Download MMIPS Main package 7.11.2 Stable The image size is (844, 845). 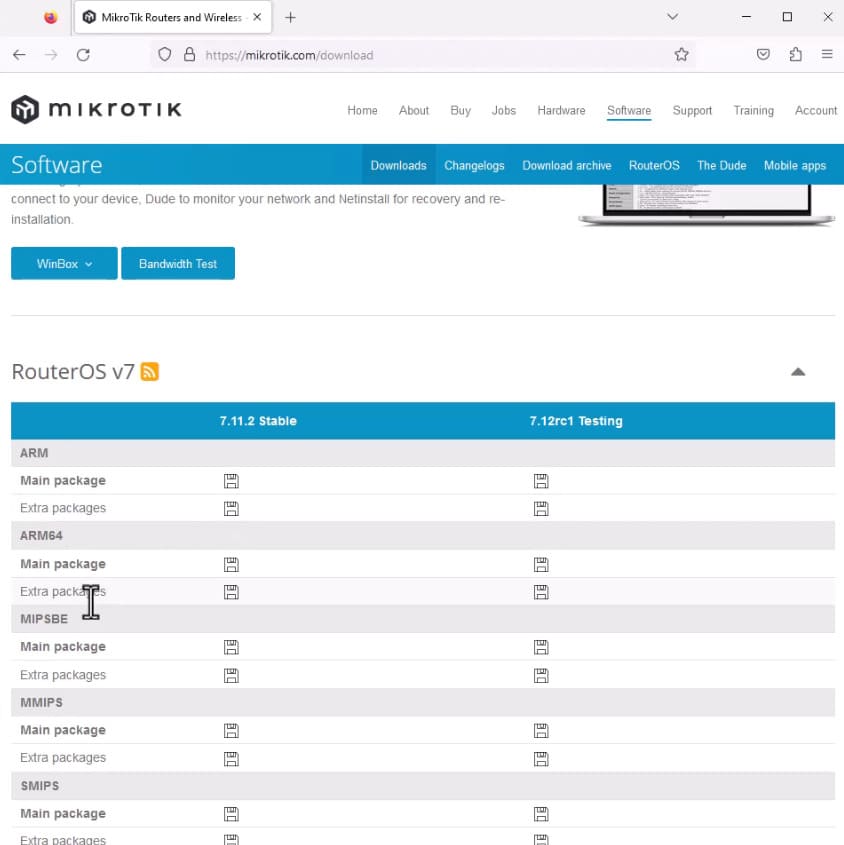(x=231, y=730)
